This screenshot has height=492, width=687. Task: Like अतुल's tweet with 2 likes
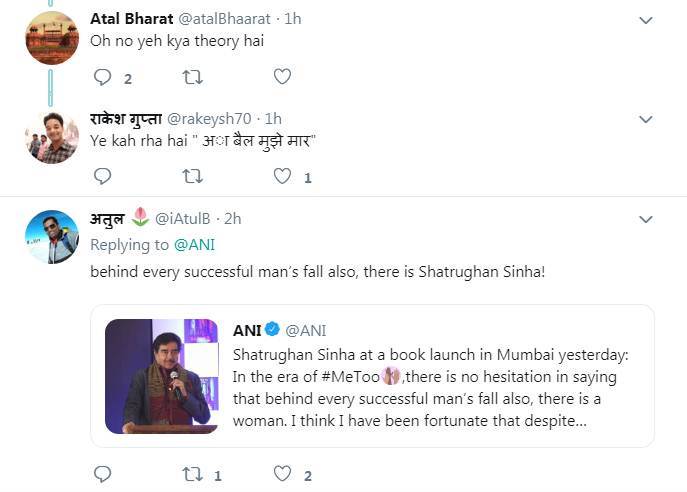tap(283, 474)
